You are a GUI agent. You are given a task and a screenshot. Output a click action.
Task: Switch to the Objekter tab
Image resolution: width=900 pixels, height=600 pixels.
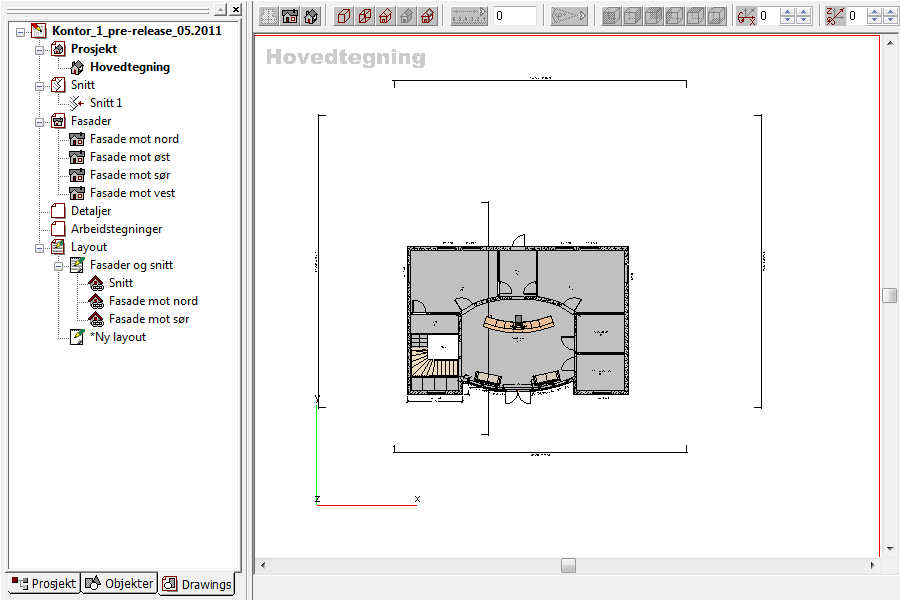point(119,583)
